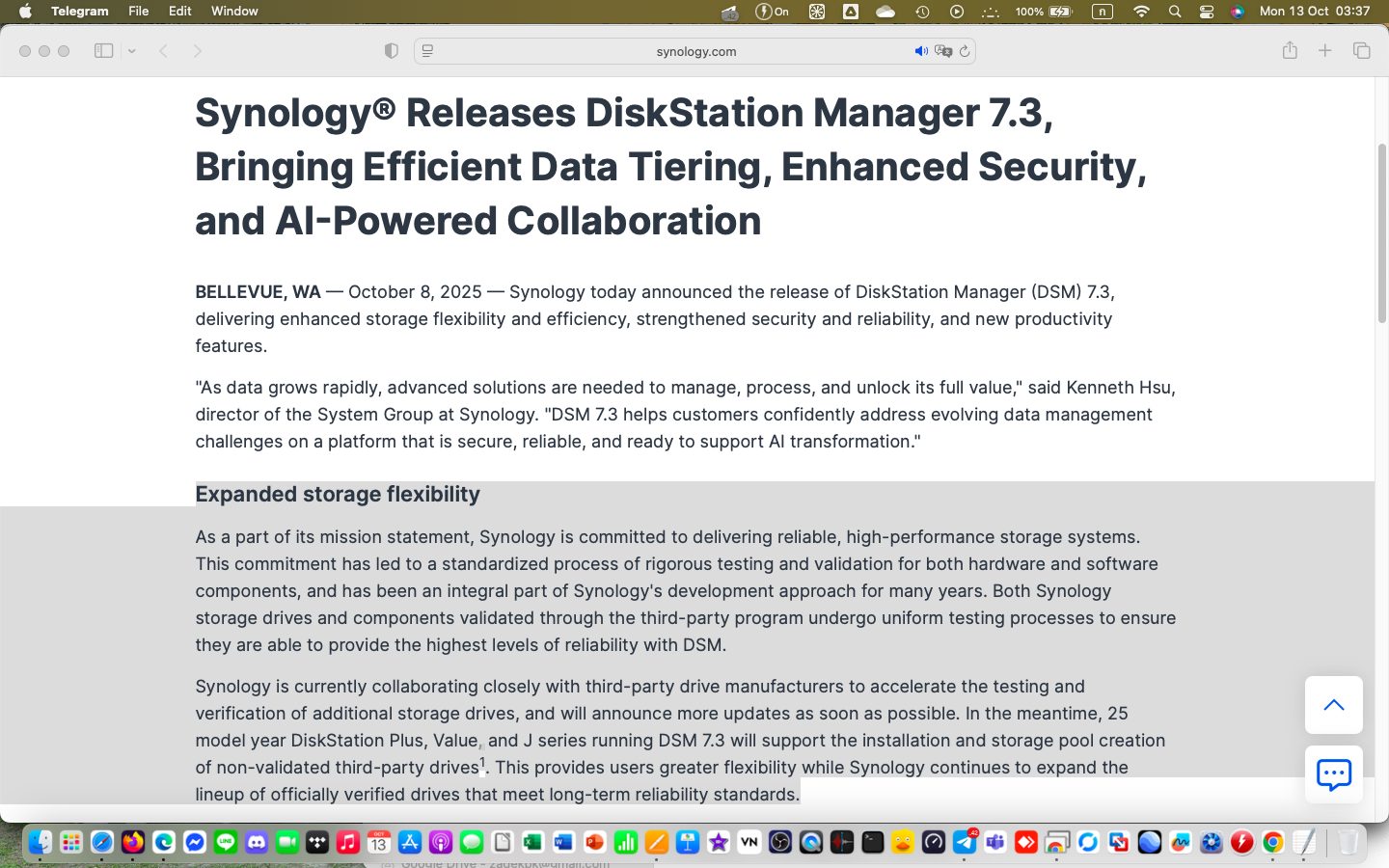Click the footnote 1 superscript link

[x=482, y=762]
